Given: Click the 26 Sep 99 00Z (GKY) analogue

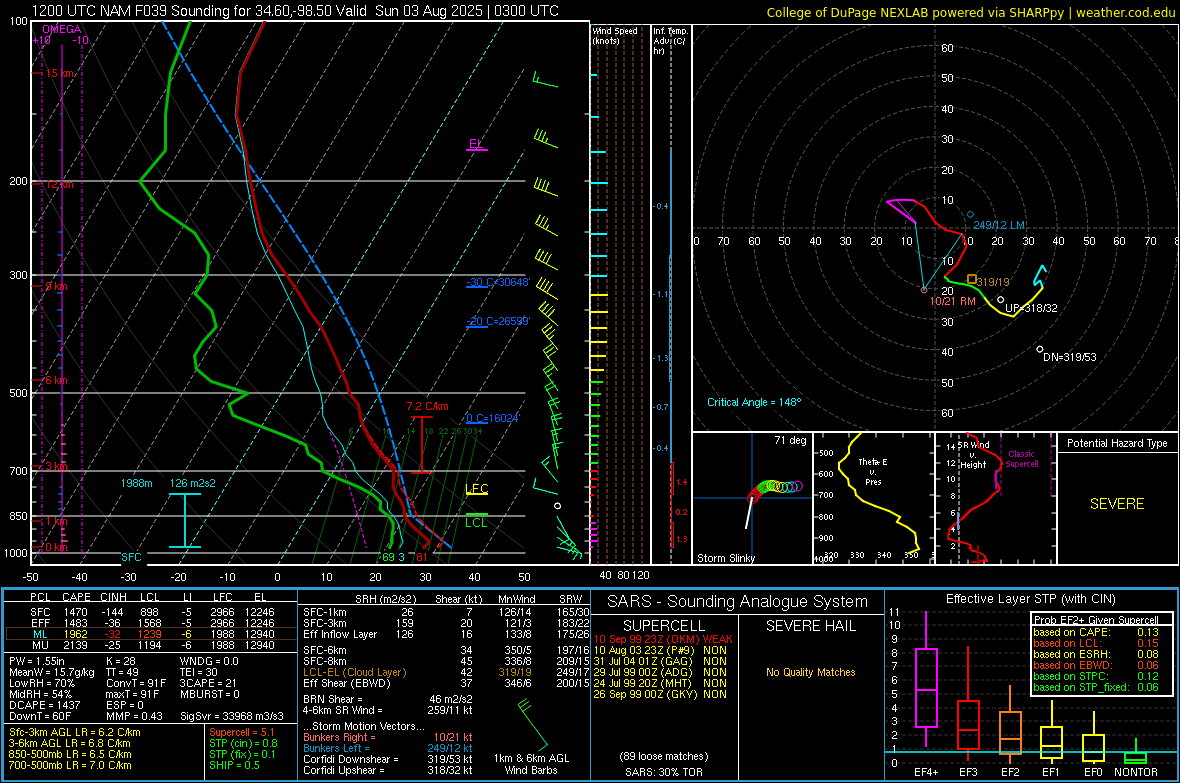Looking at the screenshot, I should (660, 694).
